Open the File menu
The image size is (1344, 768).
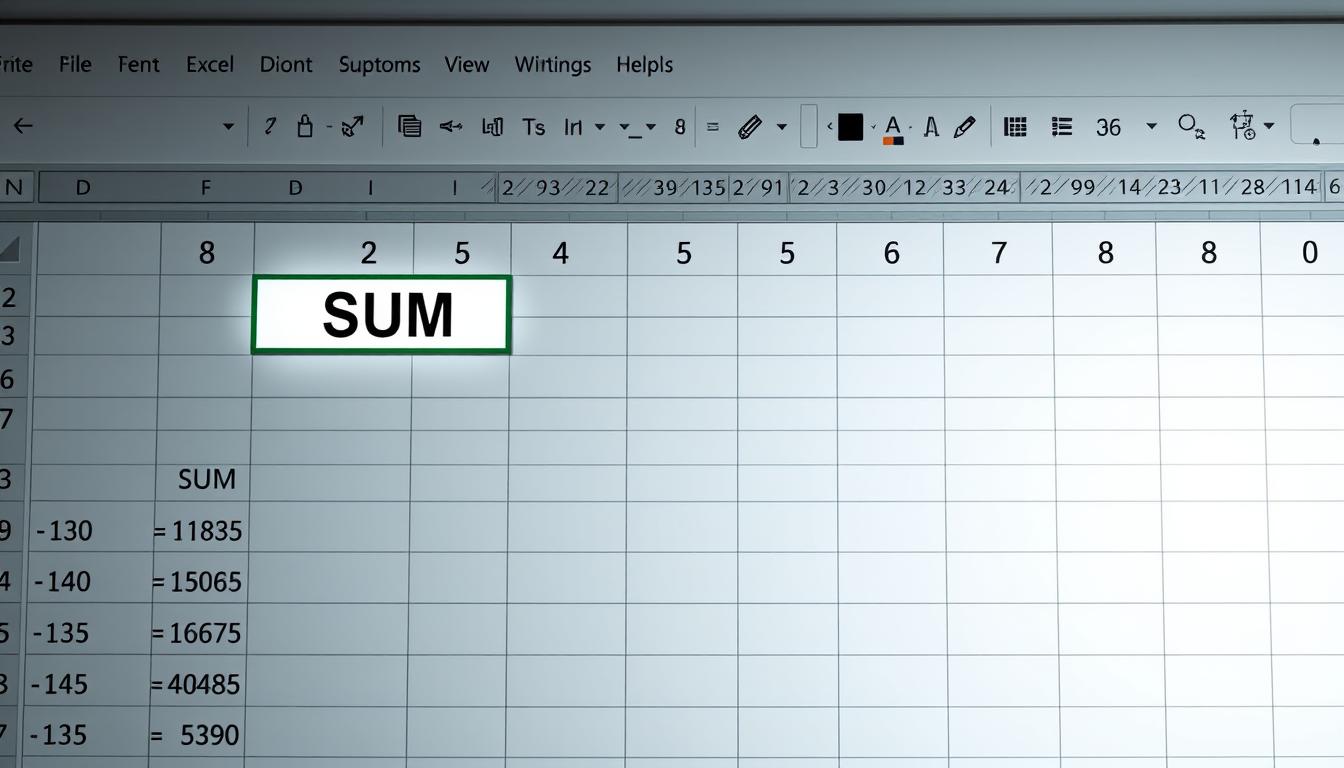click(x=75, y=65)
